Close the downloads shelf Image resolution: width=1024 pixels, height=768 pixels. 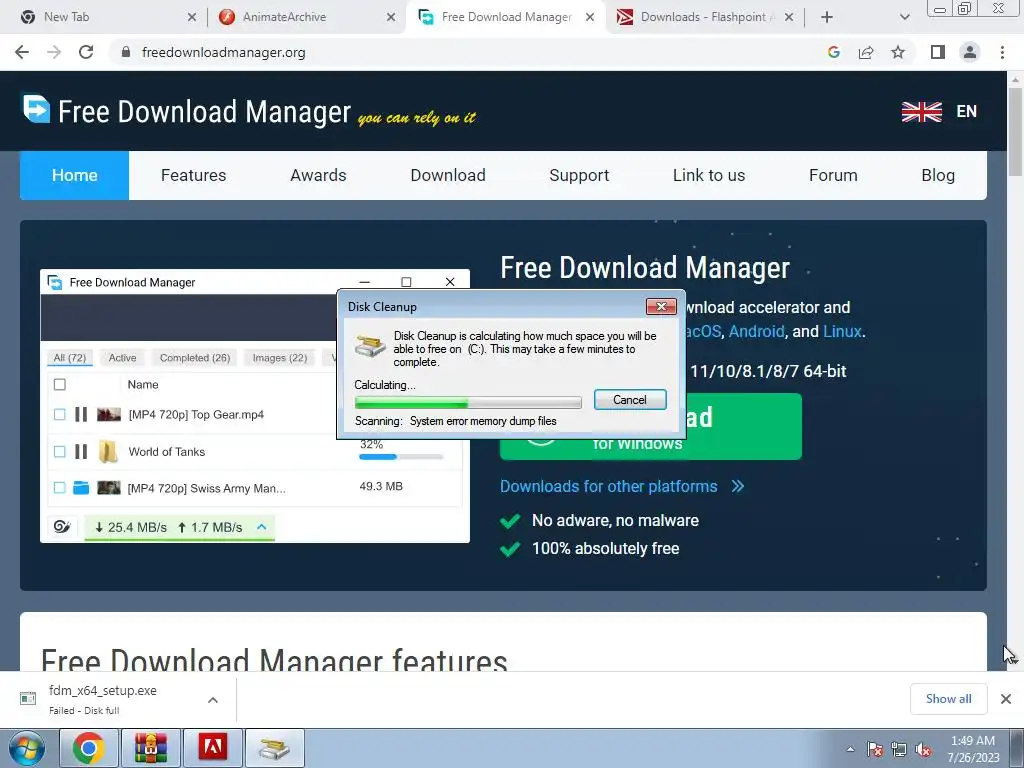(1006, 699)
